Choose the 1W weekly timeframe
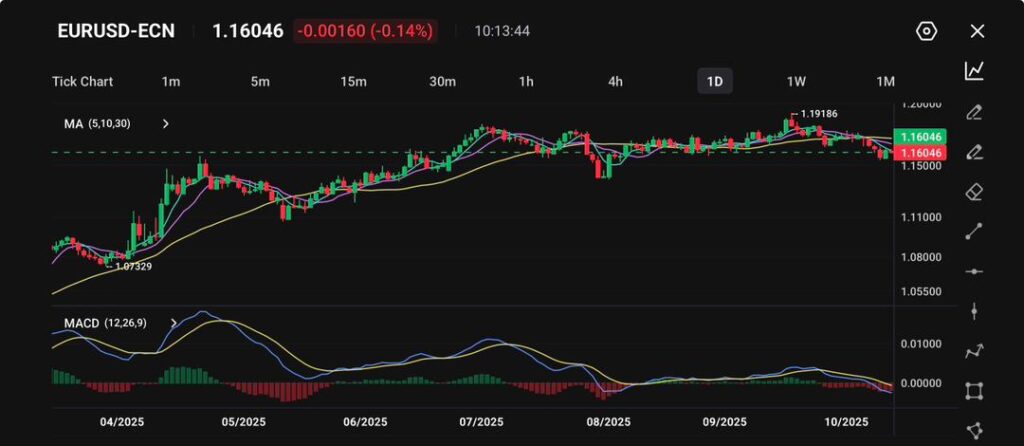 coord(796,81)
